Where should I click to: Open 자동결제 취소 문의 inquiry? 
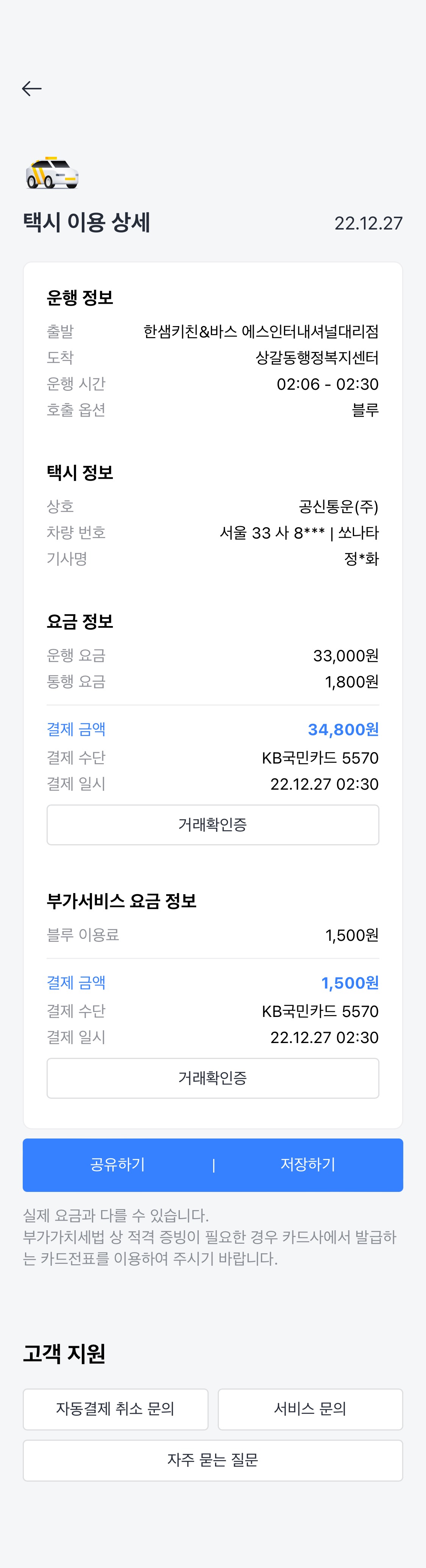click(115, 1409)
